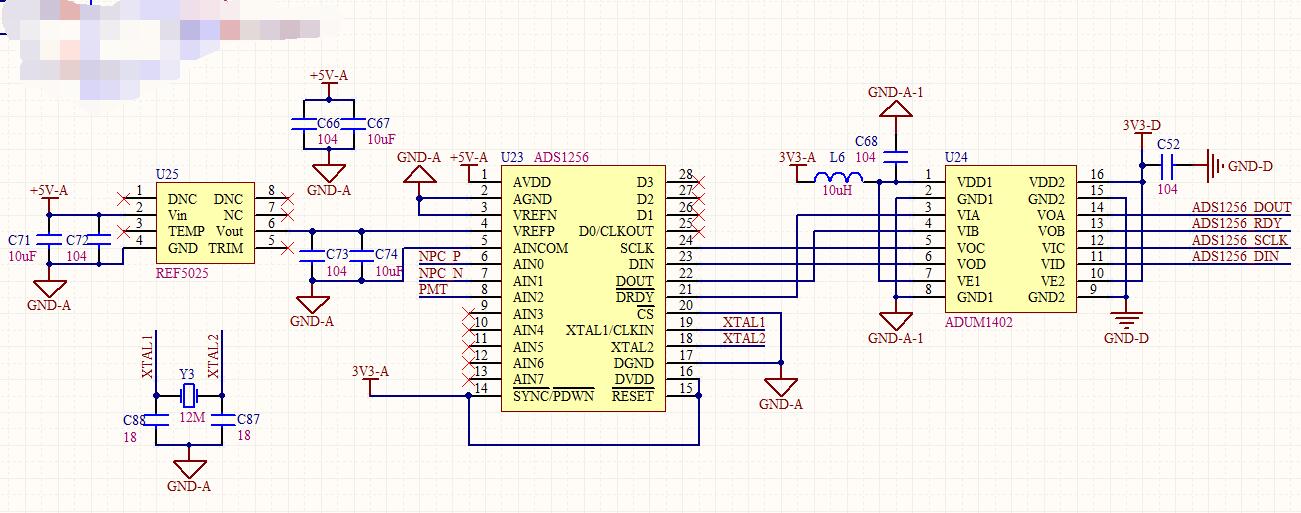Screen dimensions: 1301x513
Task: Click the PMT net label
Action: pyautogui.click(x=432, y=289)
